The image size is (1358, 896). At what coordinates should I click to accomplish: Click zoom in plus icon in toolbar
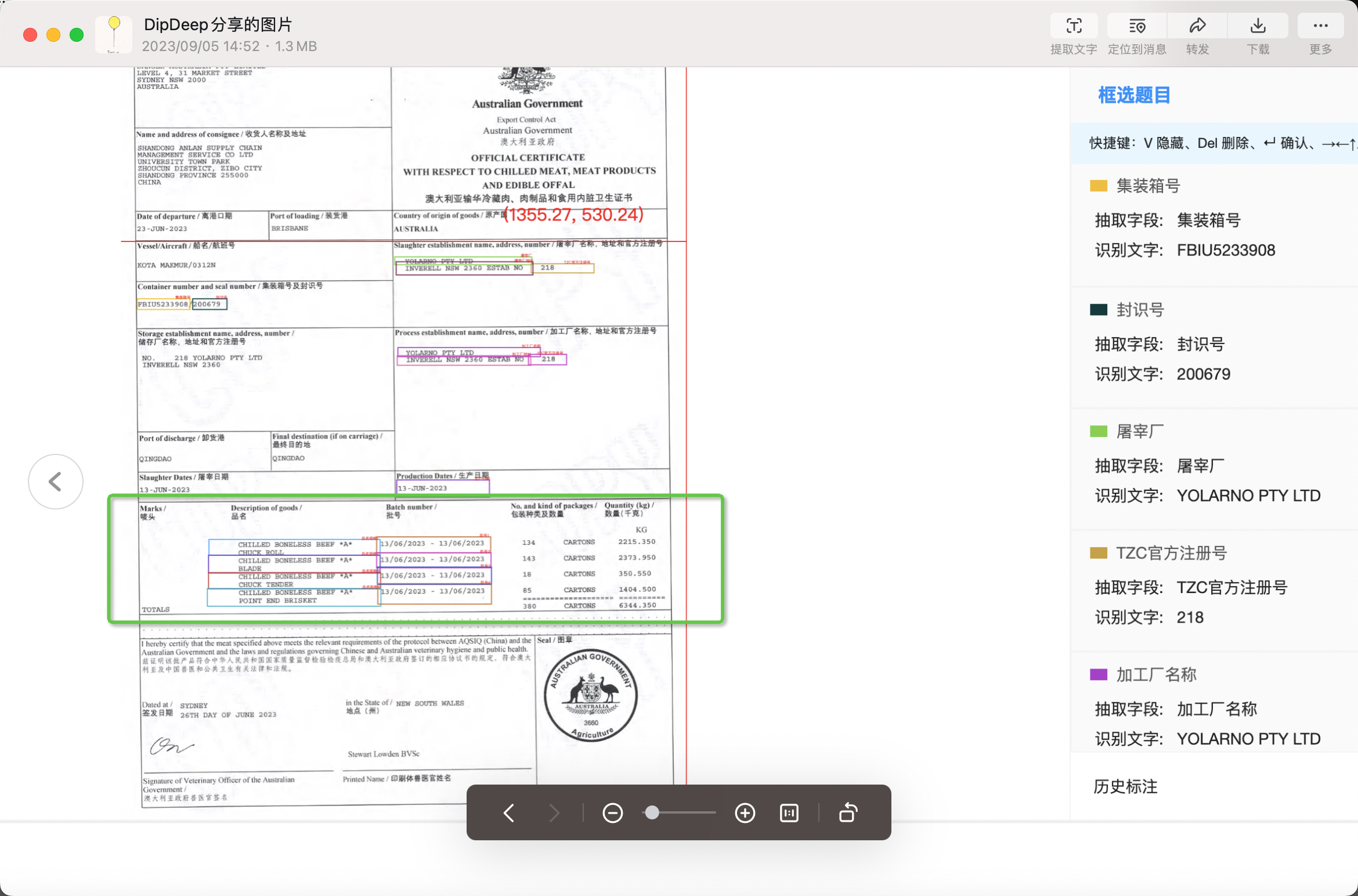745,813
